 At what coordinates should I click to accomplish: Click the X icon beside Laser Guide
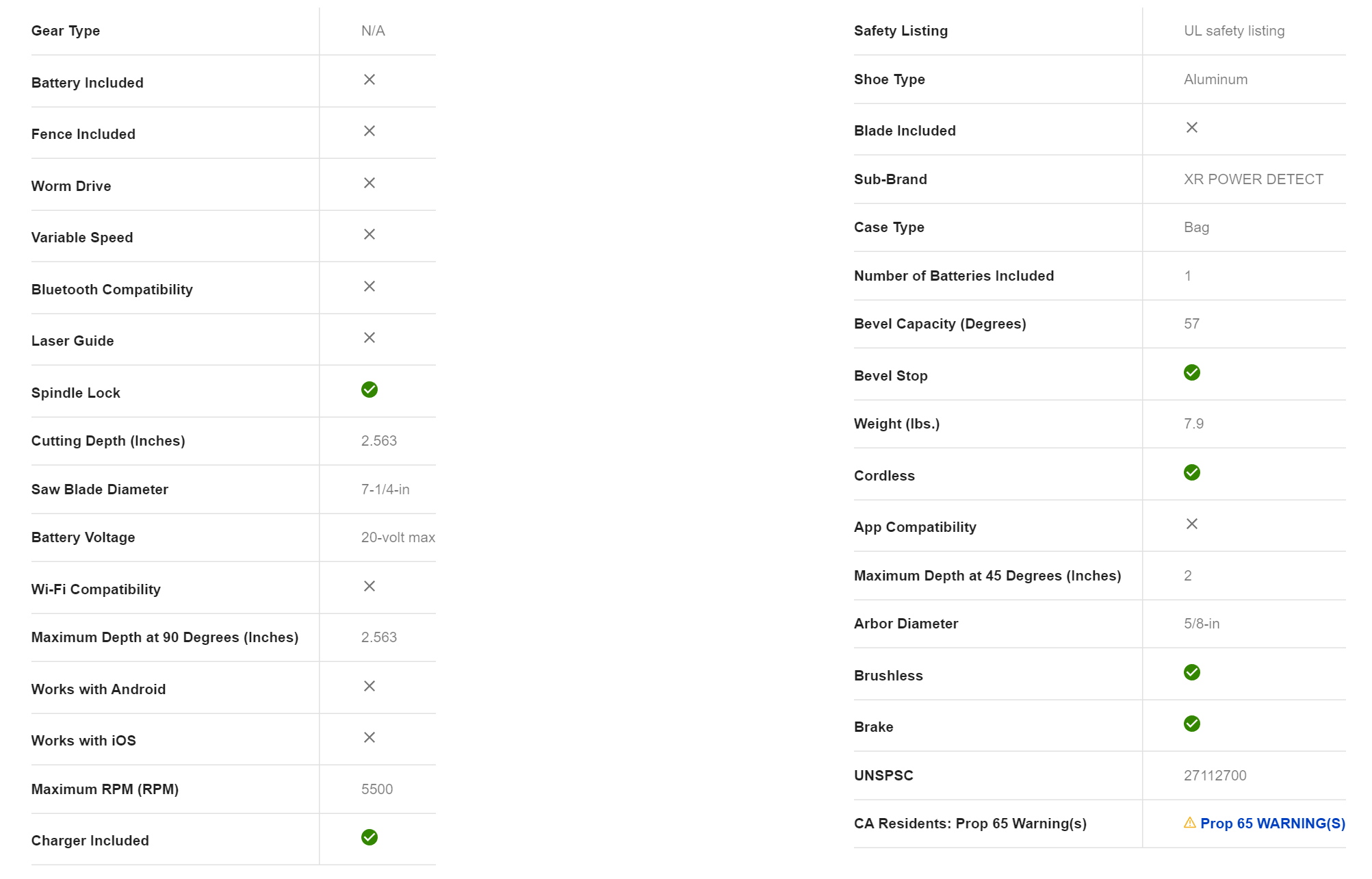(370, 337)
